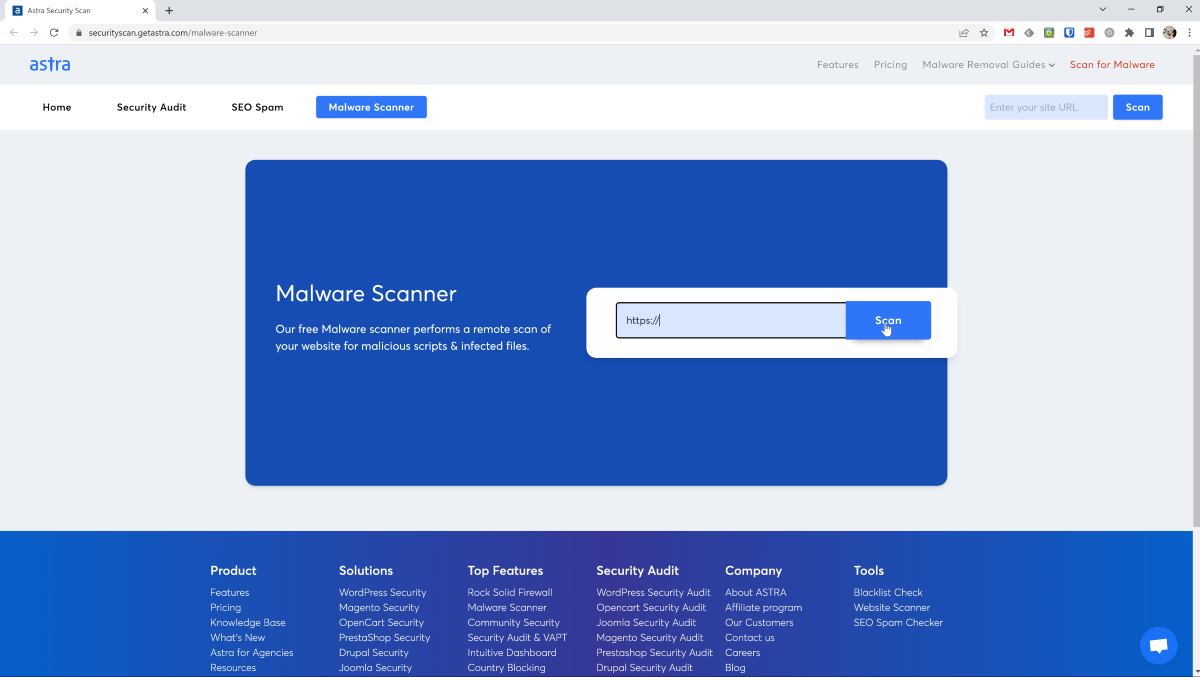The height and width of the screenshot is (677, 1200).
Task: Click the header Scan button
Action: click(1137, 107)
